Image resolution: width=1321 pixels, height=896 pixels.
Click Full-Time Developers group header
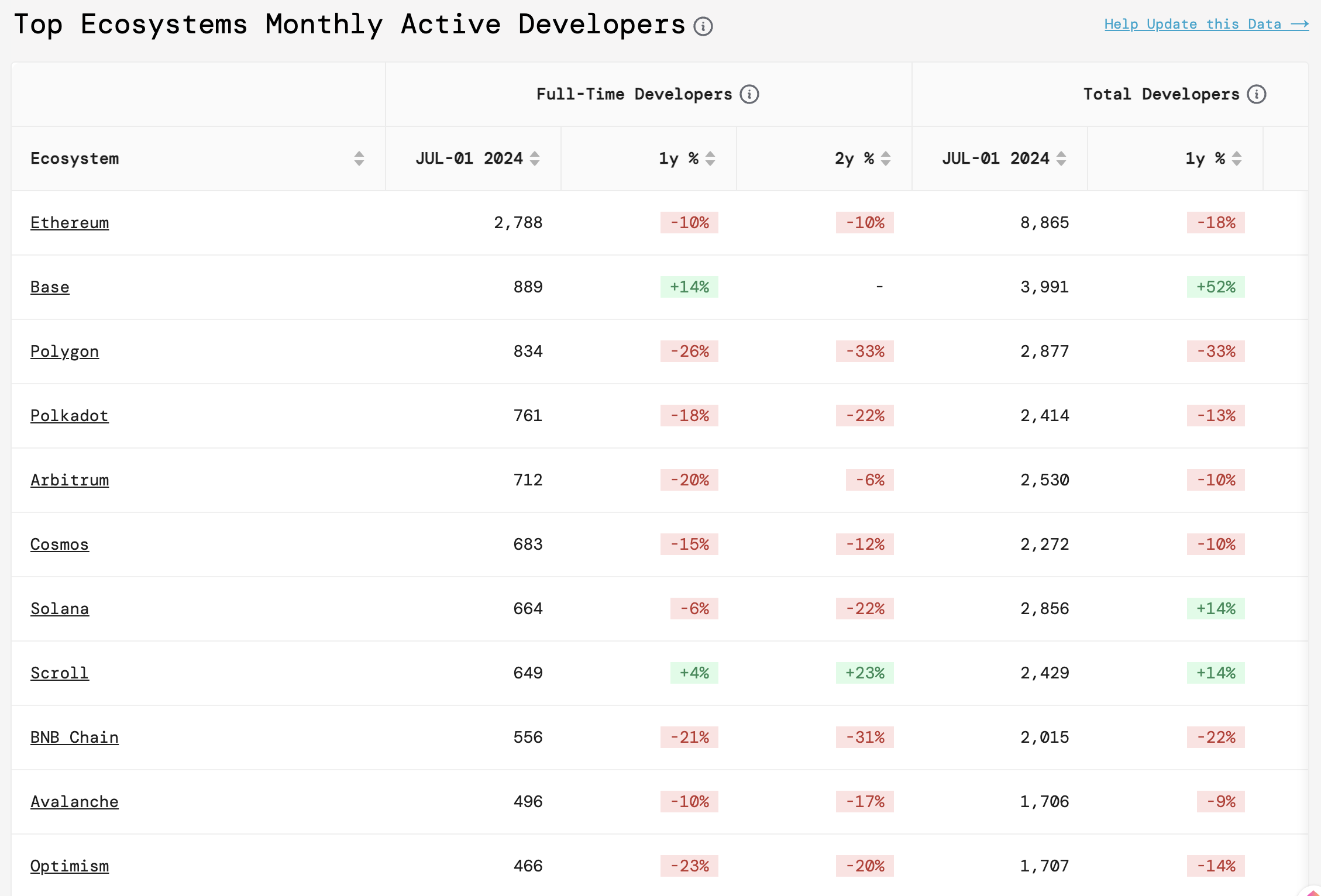[634, 94]
